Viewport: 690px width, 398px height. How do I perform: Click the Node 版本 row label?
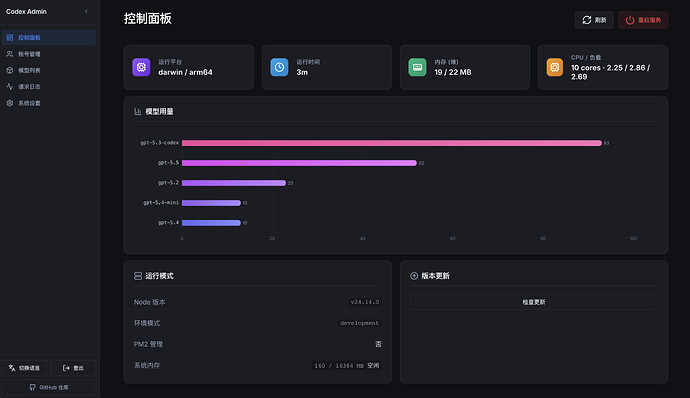click(150, 302)
